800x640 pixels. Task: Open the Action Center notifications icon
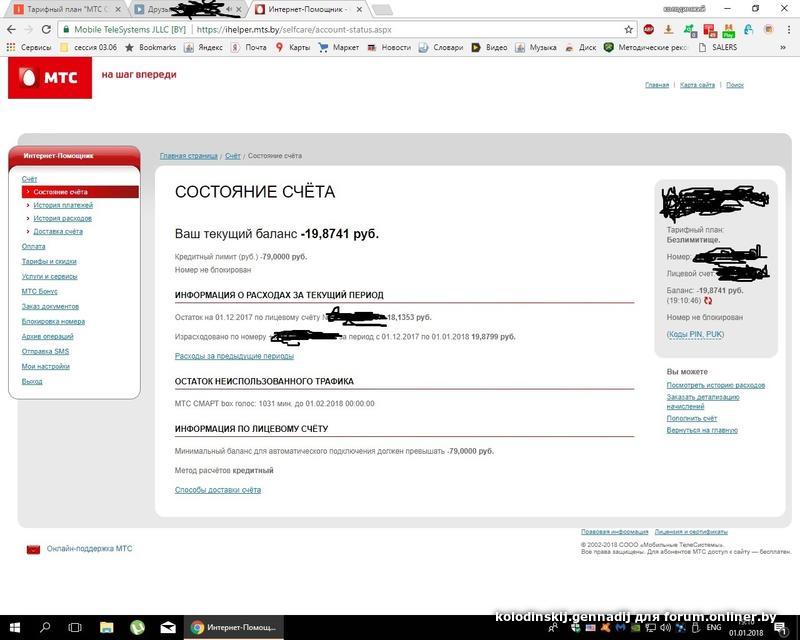tap(782, 630)
